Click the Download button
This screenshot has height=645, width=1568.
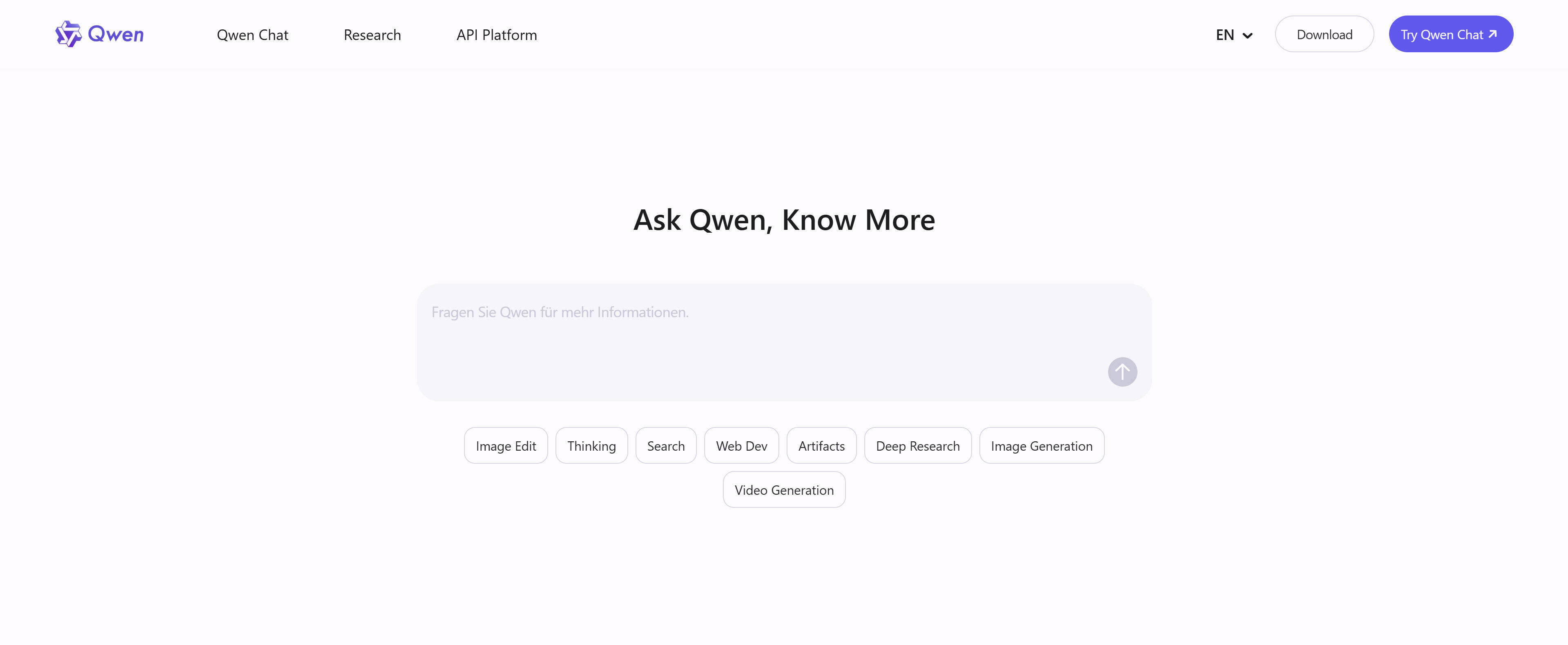pos(1325,34)
